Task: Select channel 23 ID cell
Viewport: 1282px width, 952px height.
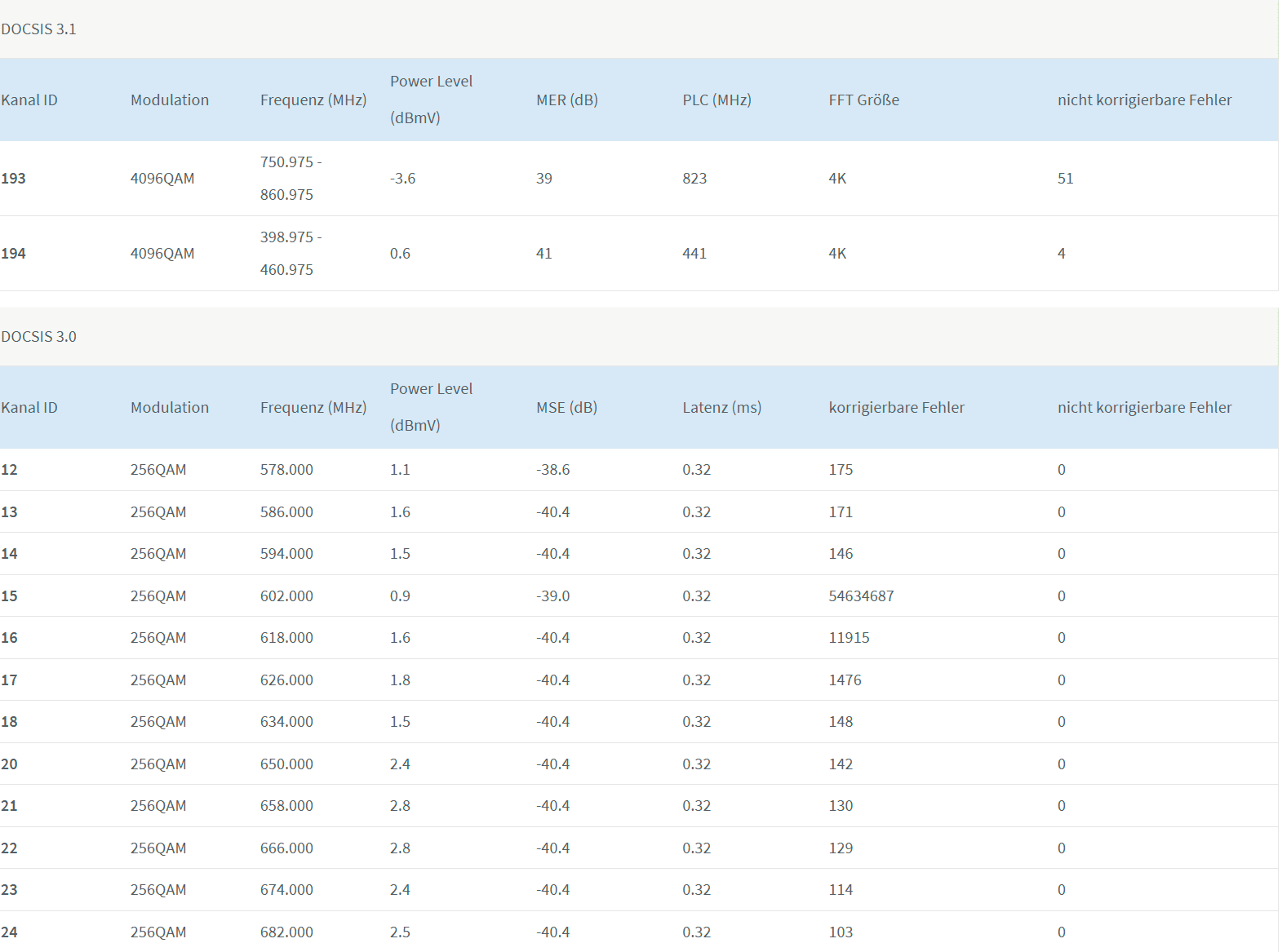Action: click(x=9, y=890)
